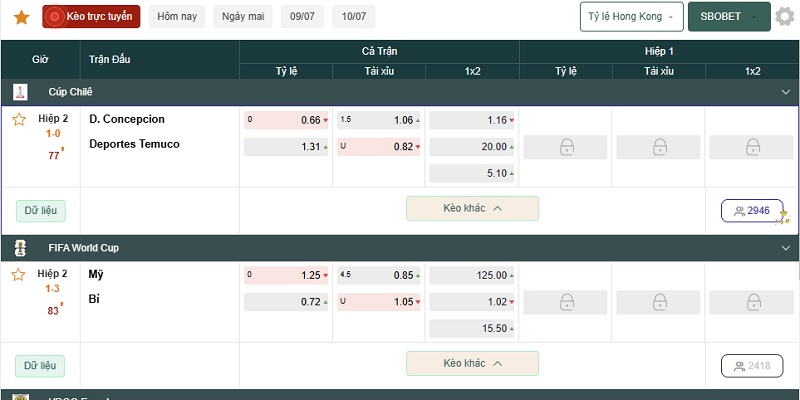Click the orange favorites star at top left
The width and height of the screenshot is (800, 400).
pyautogui.click(x=21, y=17)
